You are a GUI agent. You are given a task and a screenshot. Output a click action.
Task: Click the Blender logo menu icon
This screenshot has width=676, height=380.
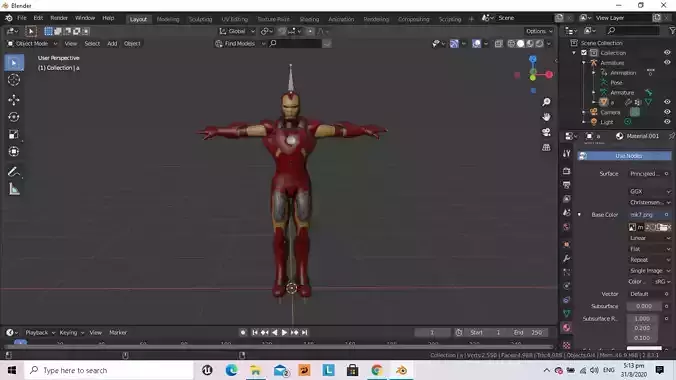(9, 18)
